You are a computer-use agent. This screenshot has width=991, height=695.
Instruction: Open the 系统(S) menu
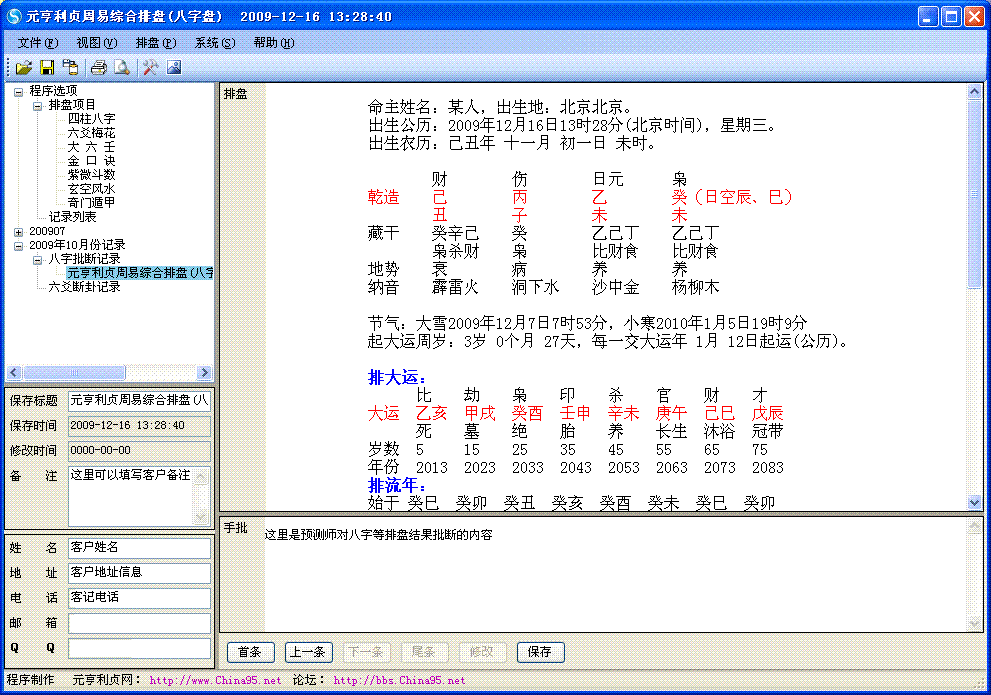[x=215, y=43]
